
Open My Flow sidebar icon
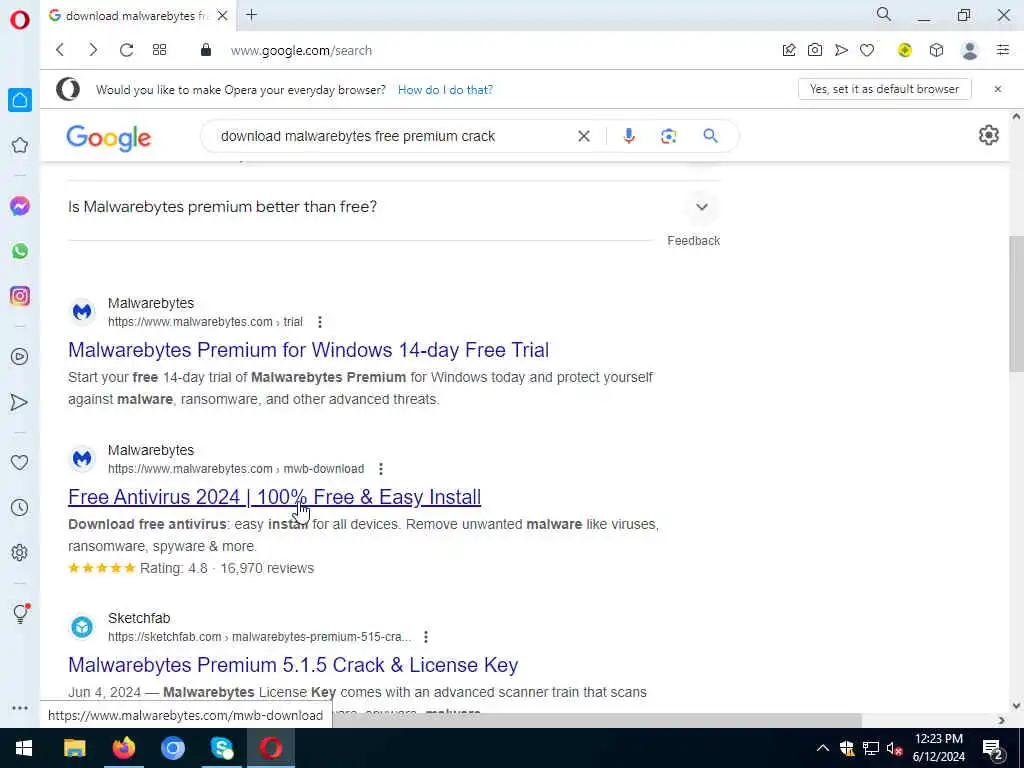pyautogui.click(x=20, y=402)
